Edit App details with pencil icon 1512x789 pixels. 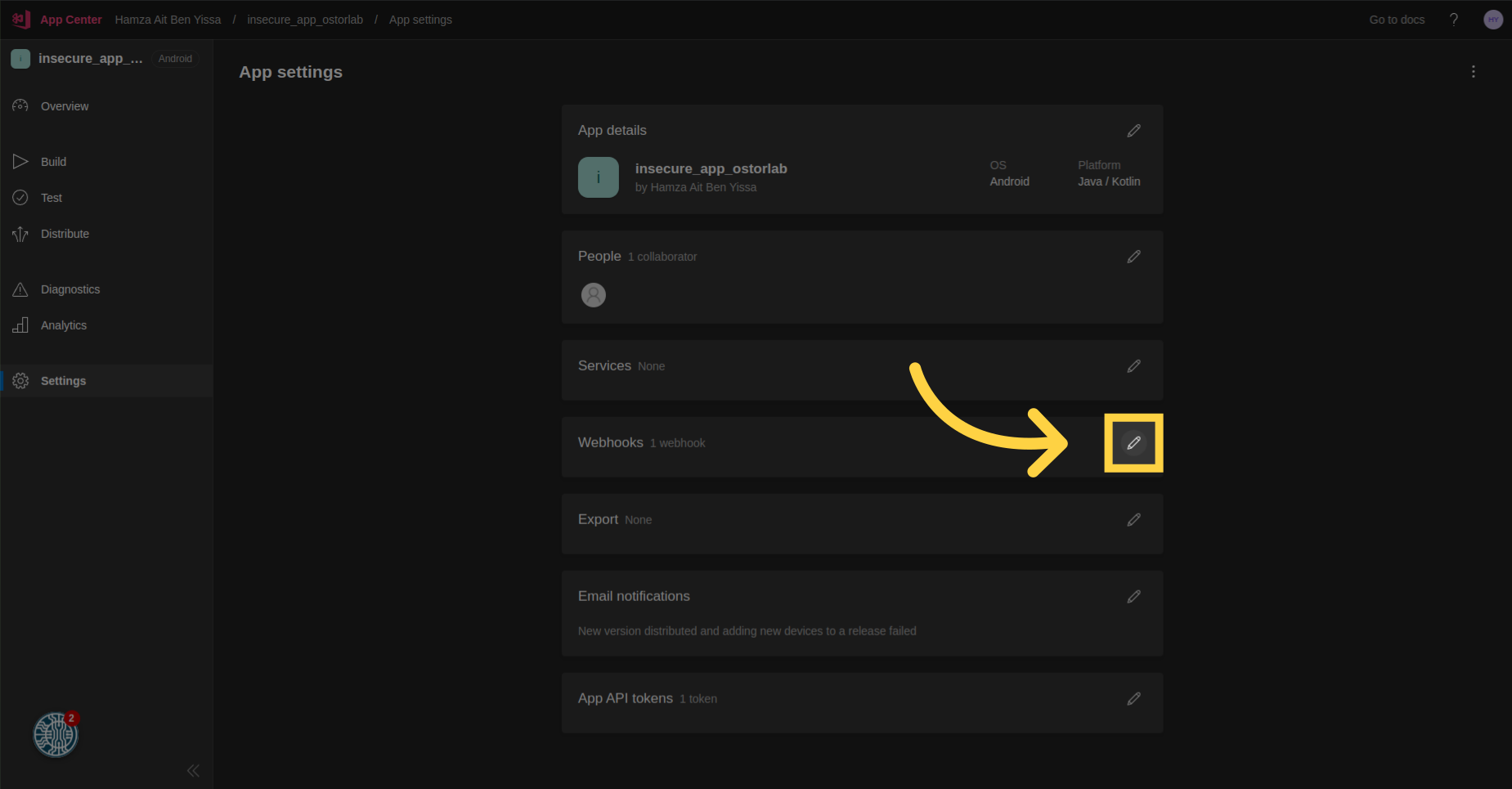click(1134, 131)
